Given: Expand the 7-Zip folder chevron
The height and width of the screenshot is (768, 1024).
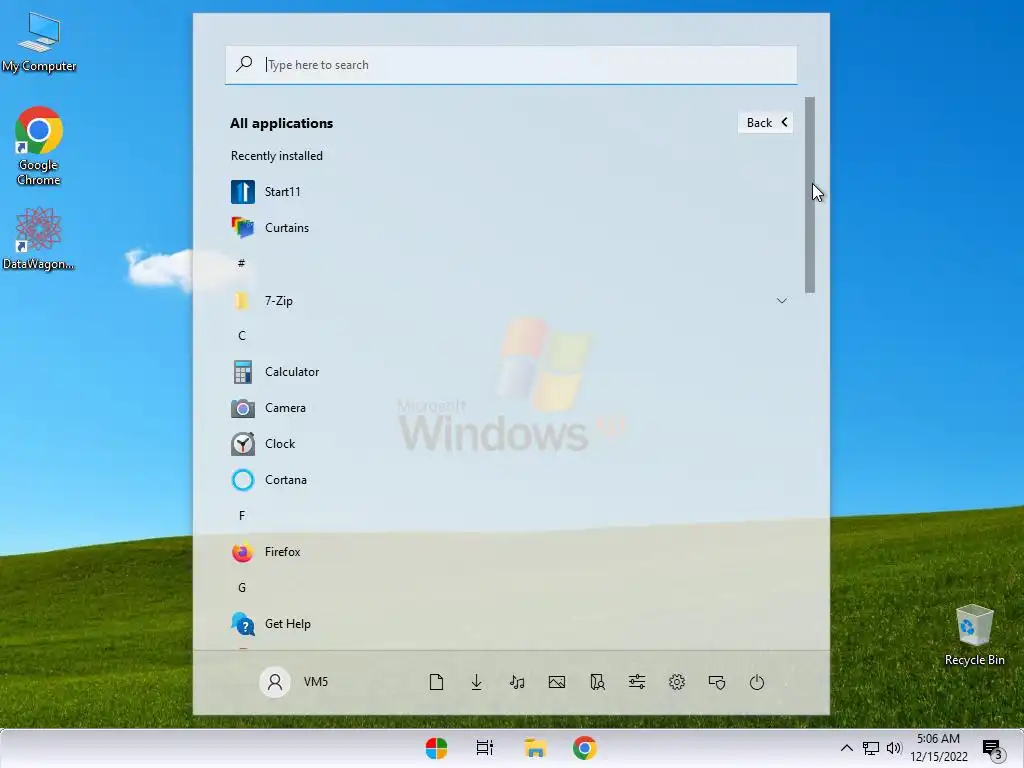Looking at the screenshot, I should [x=781, y=300].
